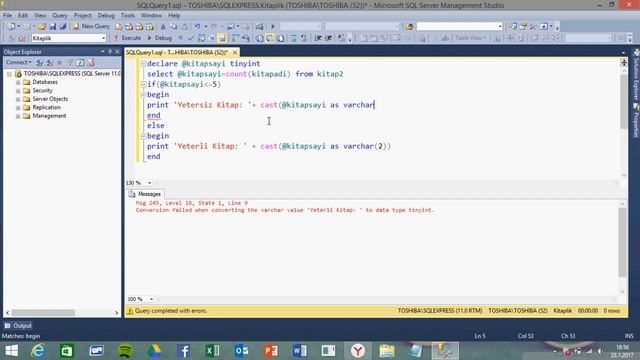Open the editor zoom percentage dropdown
640x360 pixels.
coord(149,183)
